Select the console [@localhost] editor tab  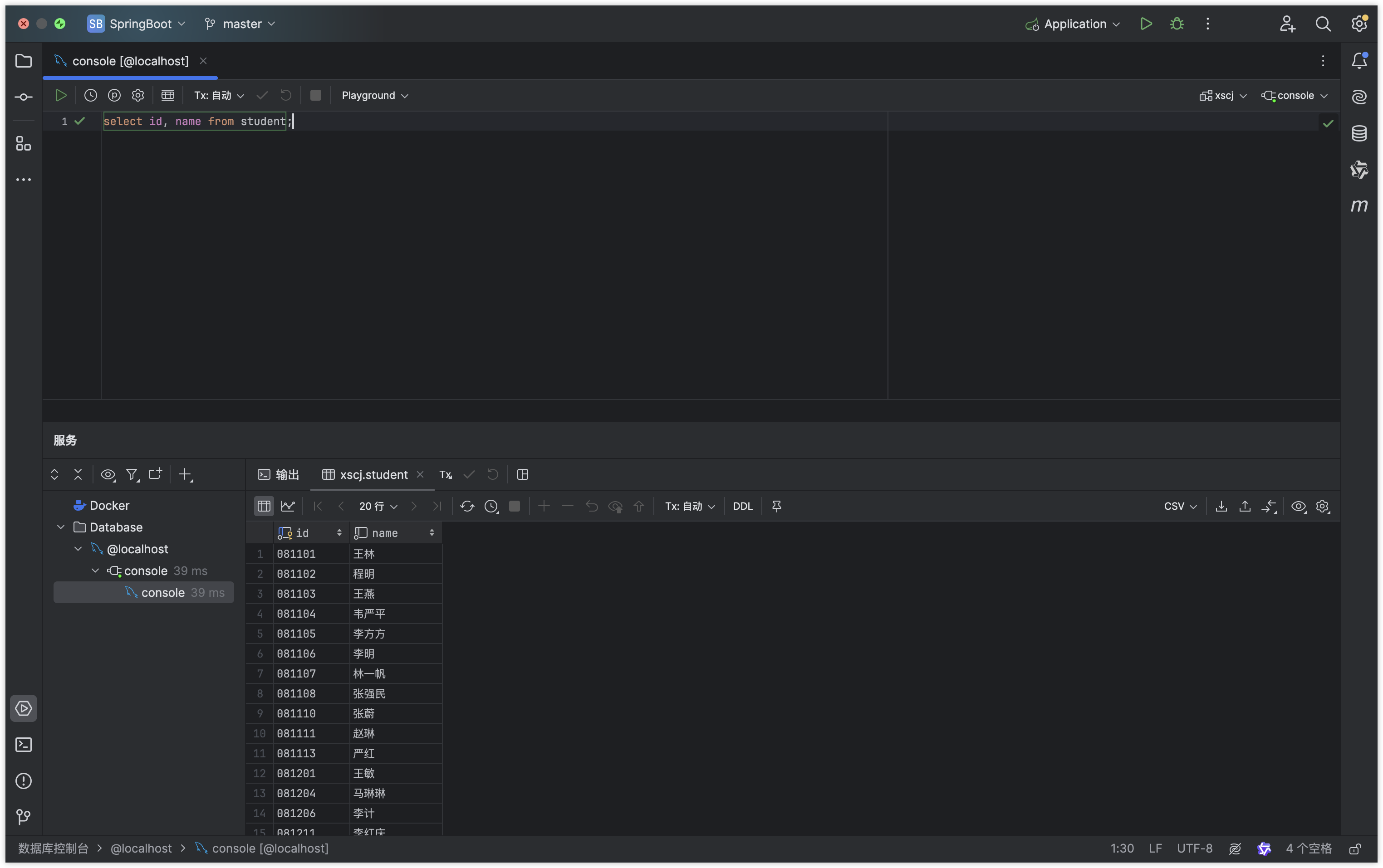click(130, 61)
